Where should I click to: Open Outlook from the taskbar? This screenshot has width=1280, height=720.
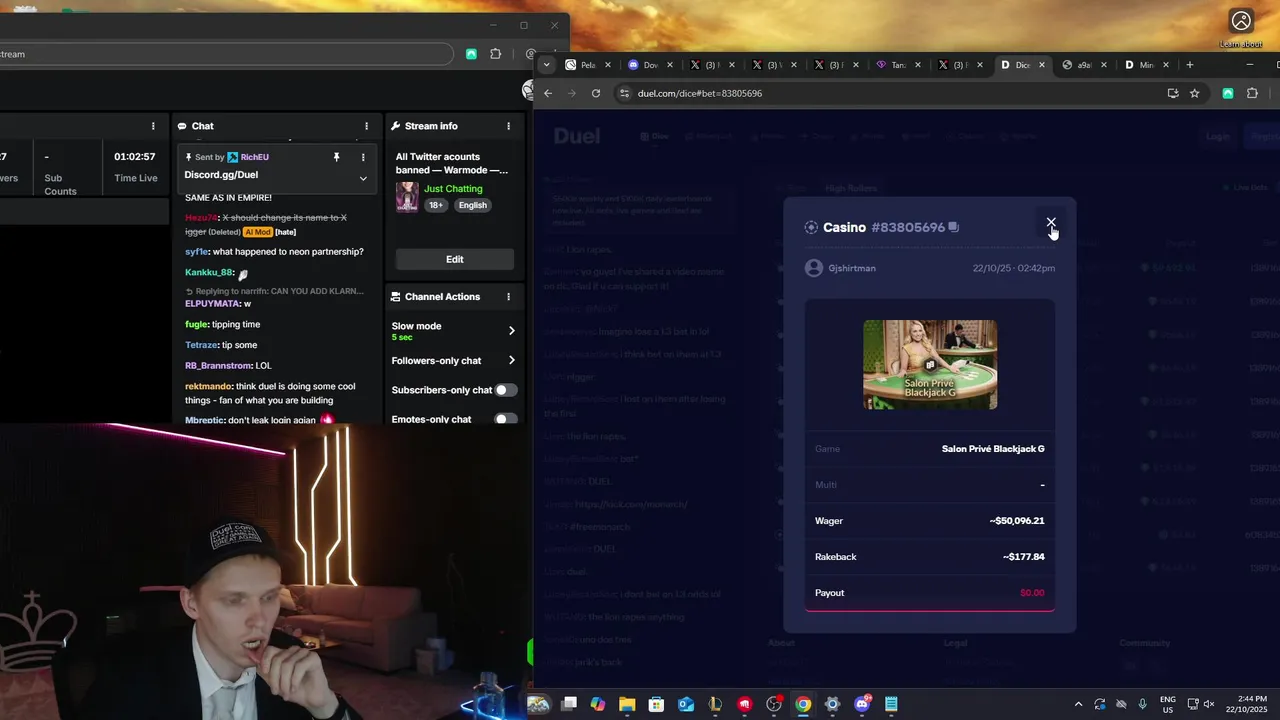pyautogui.click(x=686, y=704)
